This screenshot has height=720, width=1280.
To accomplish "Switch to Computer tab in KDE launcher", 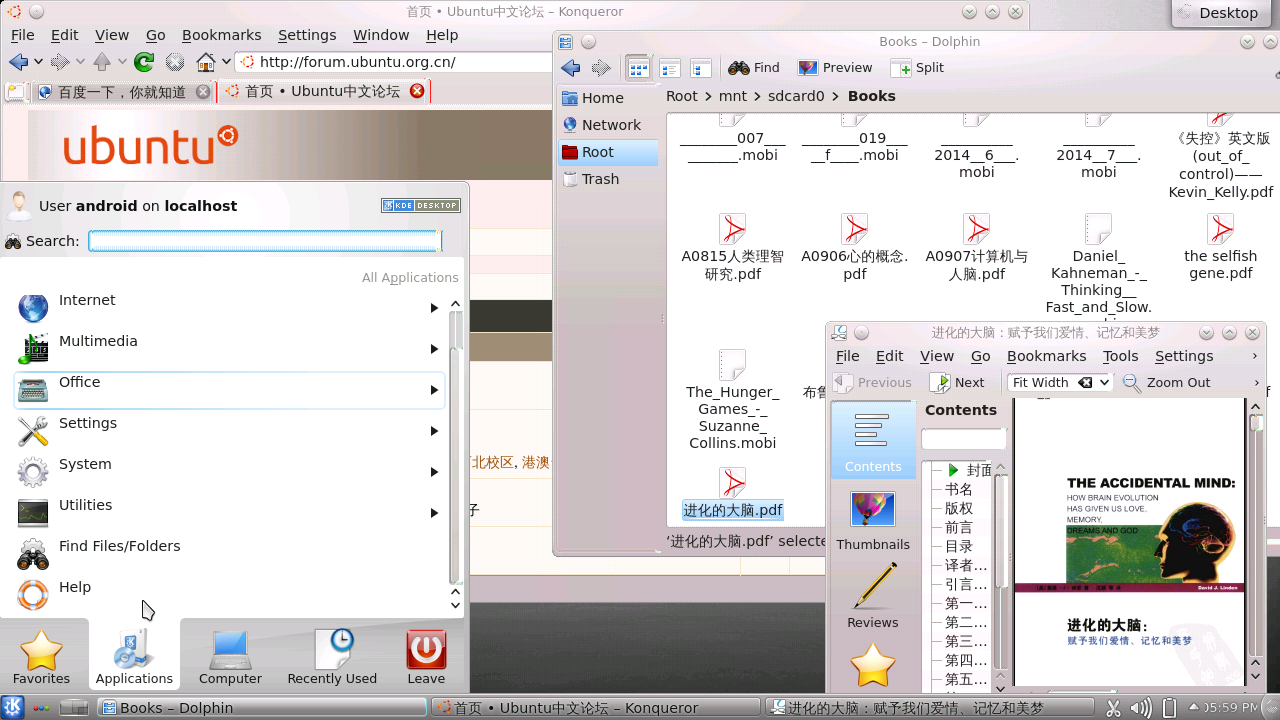I will point(230,656).
